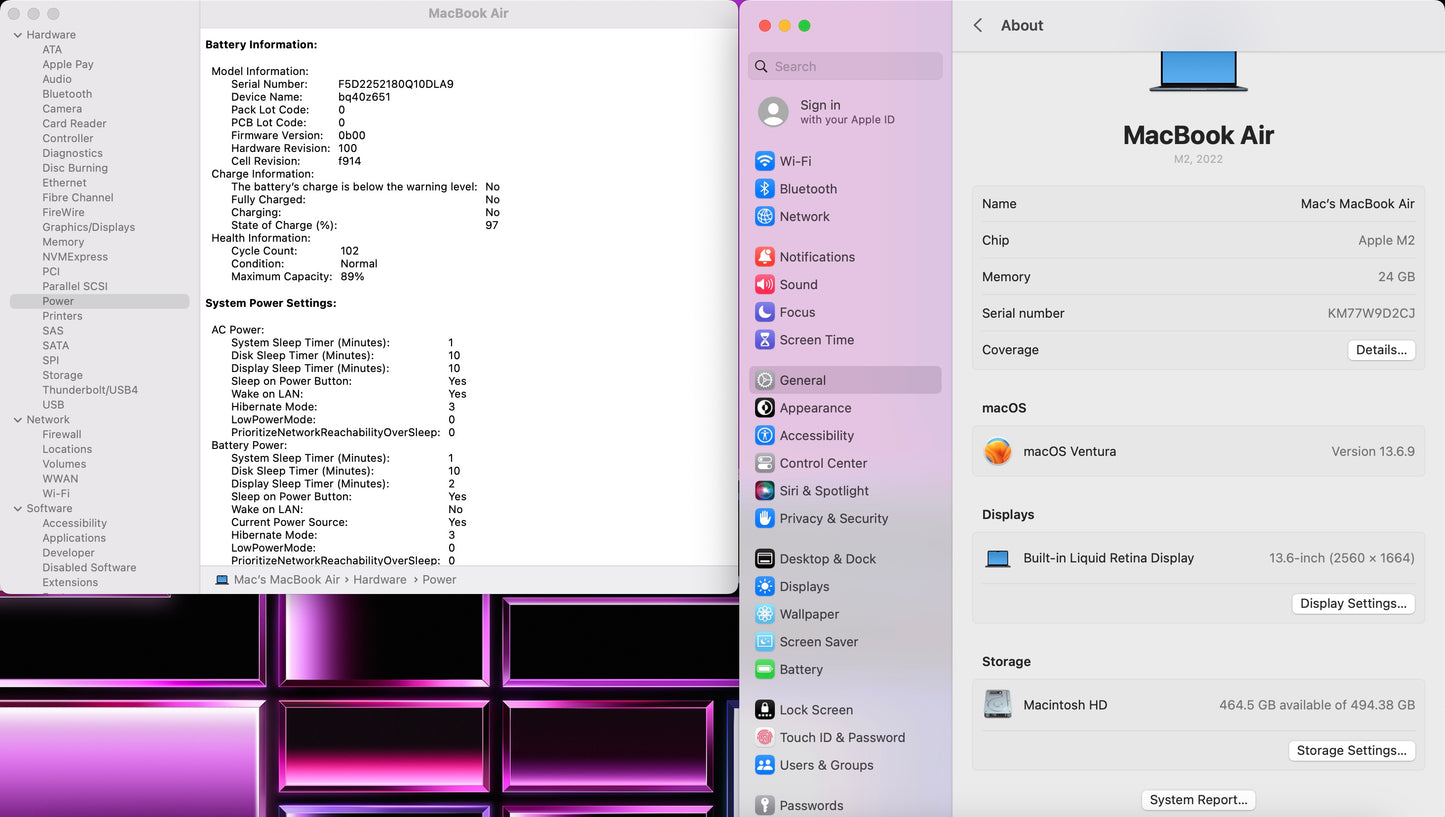
Task: Collapse the Hardware tree section
Action: click(18, 35)
